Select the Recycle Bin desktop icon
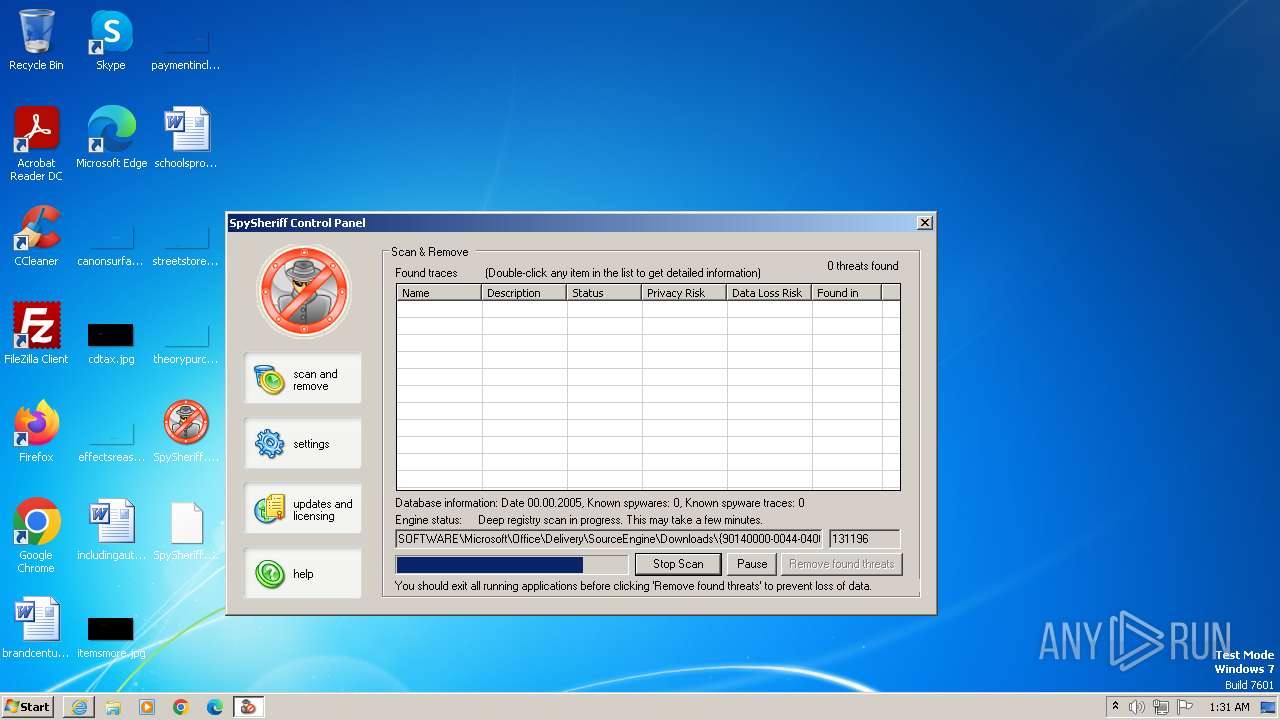The image size is (1280, 720). pyautogui.click(x=36, y=40)
